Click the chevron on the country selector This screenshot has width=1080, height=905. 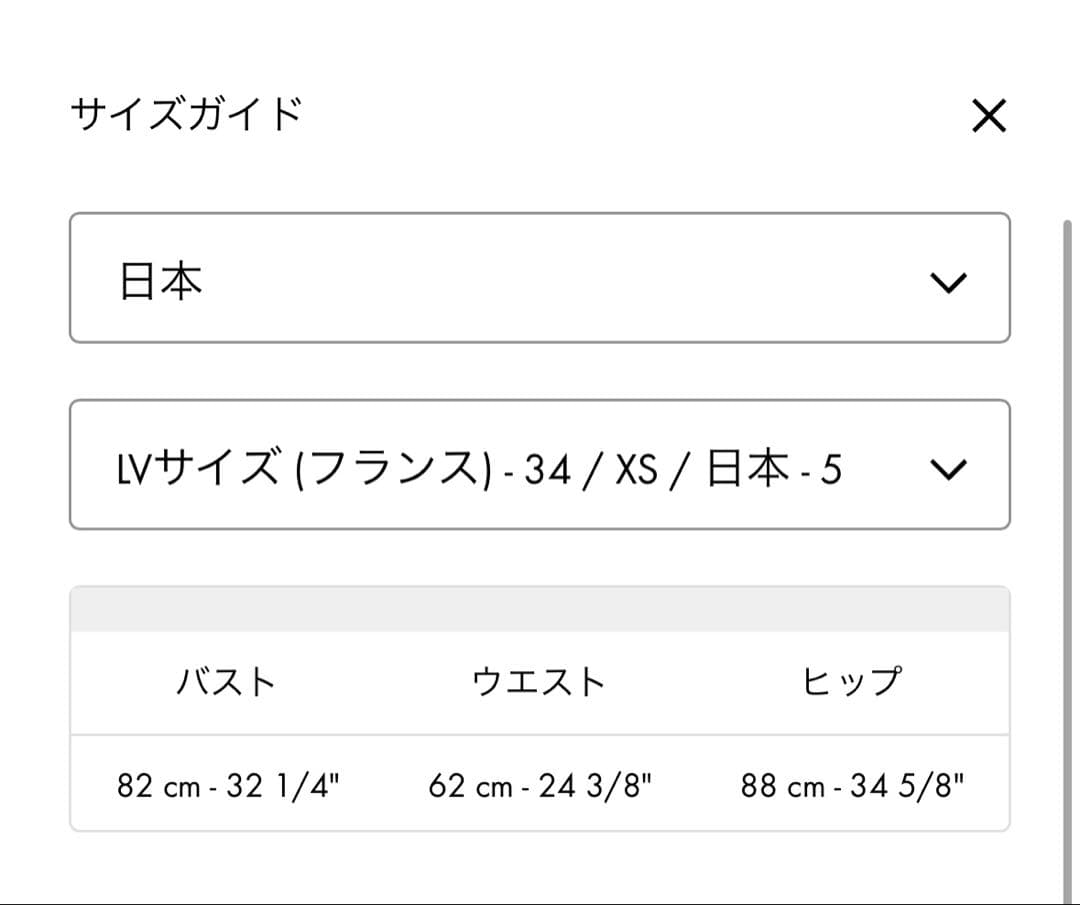point(950,283)
